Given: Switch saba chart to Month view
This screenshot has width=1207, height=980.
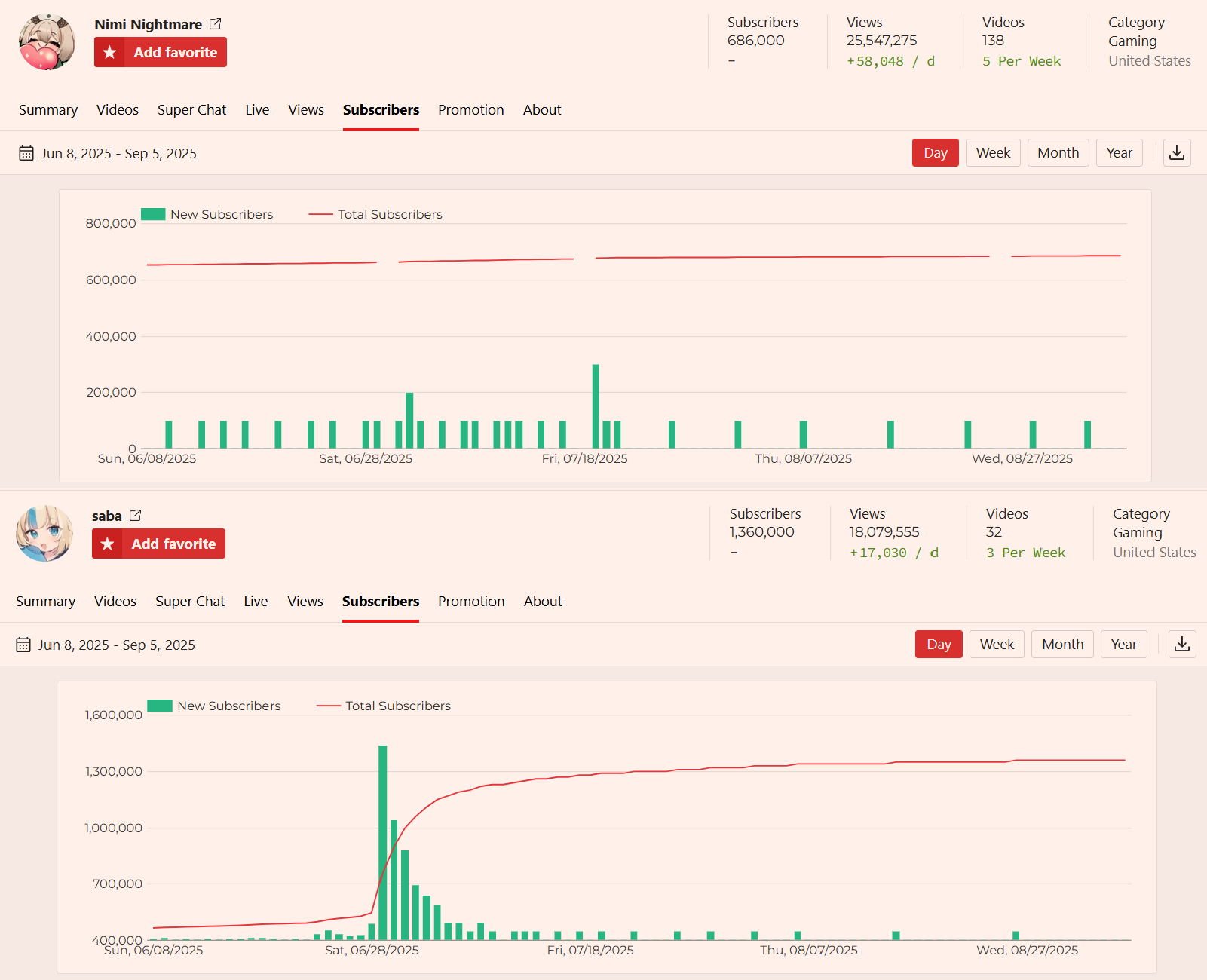Looking at the screenshot, I should tap(1062, 645).
